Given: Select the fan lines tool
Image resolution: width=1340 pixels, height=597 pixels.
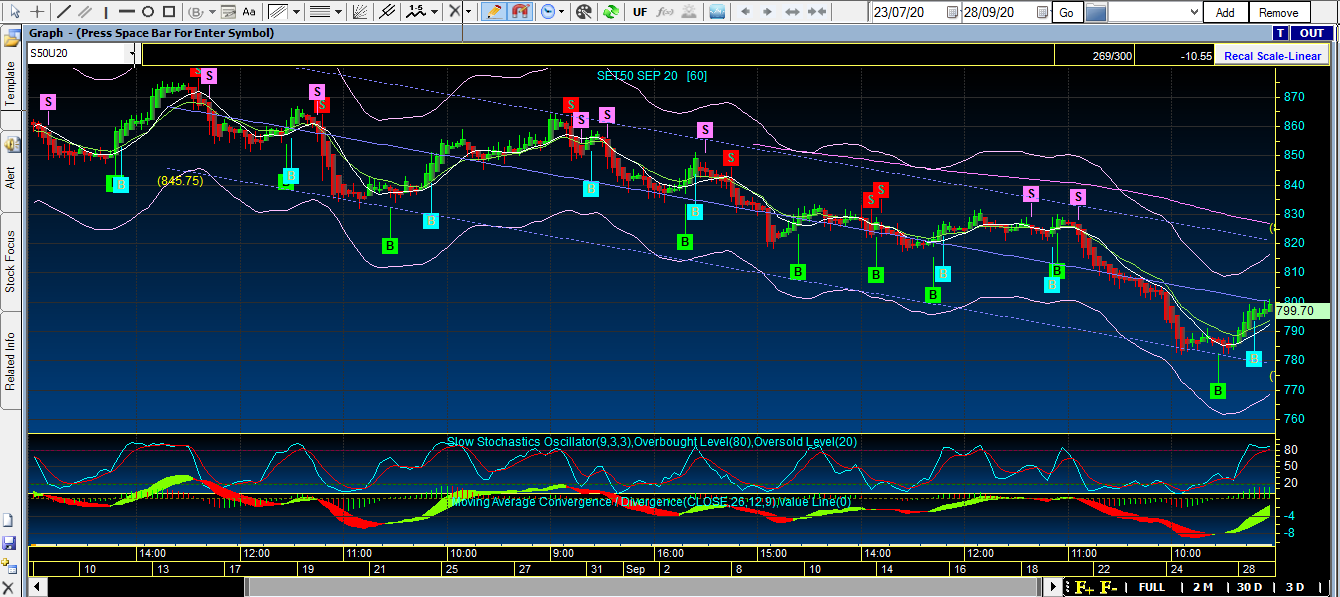Looking at the screenshot, I should coord(361,12).
